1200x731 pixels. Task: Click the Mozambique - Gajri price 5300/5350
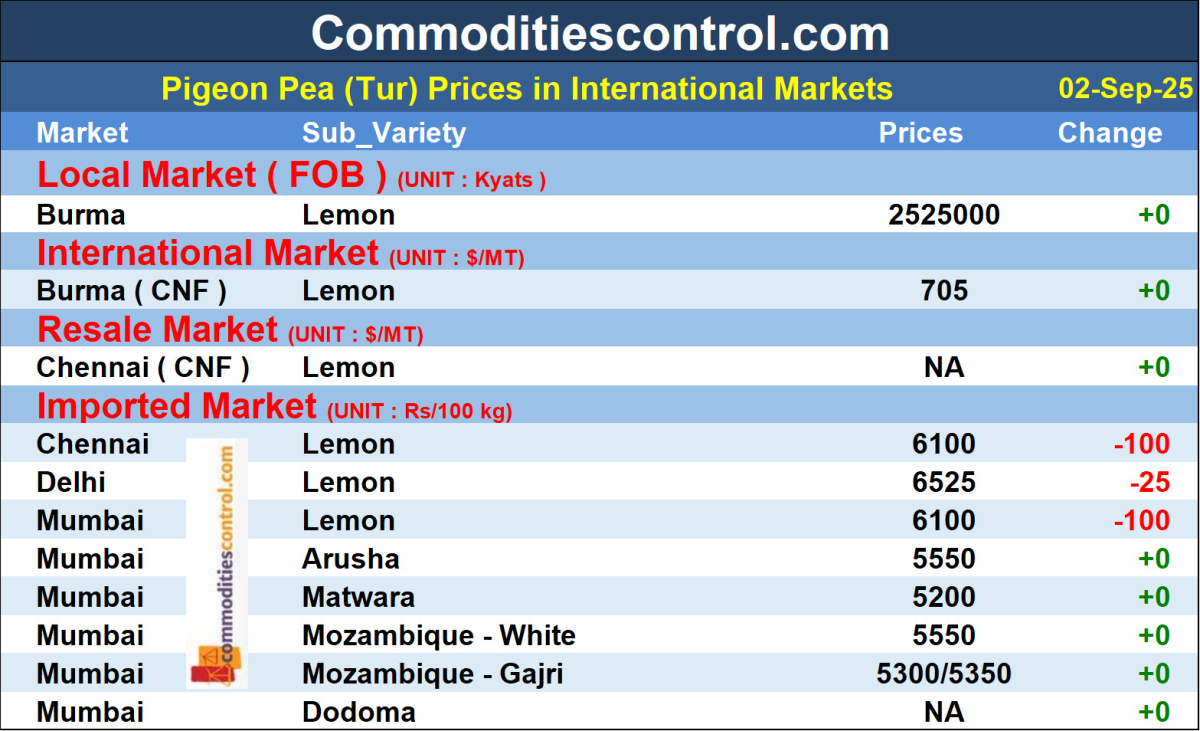point(944,673)
